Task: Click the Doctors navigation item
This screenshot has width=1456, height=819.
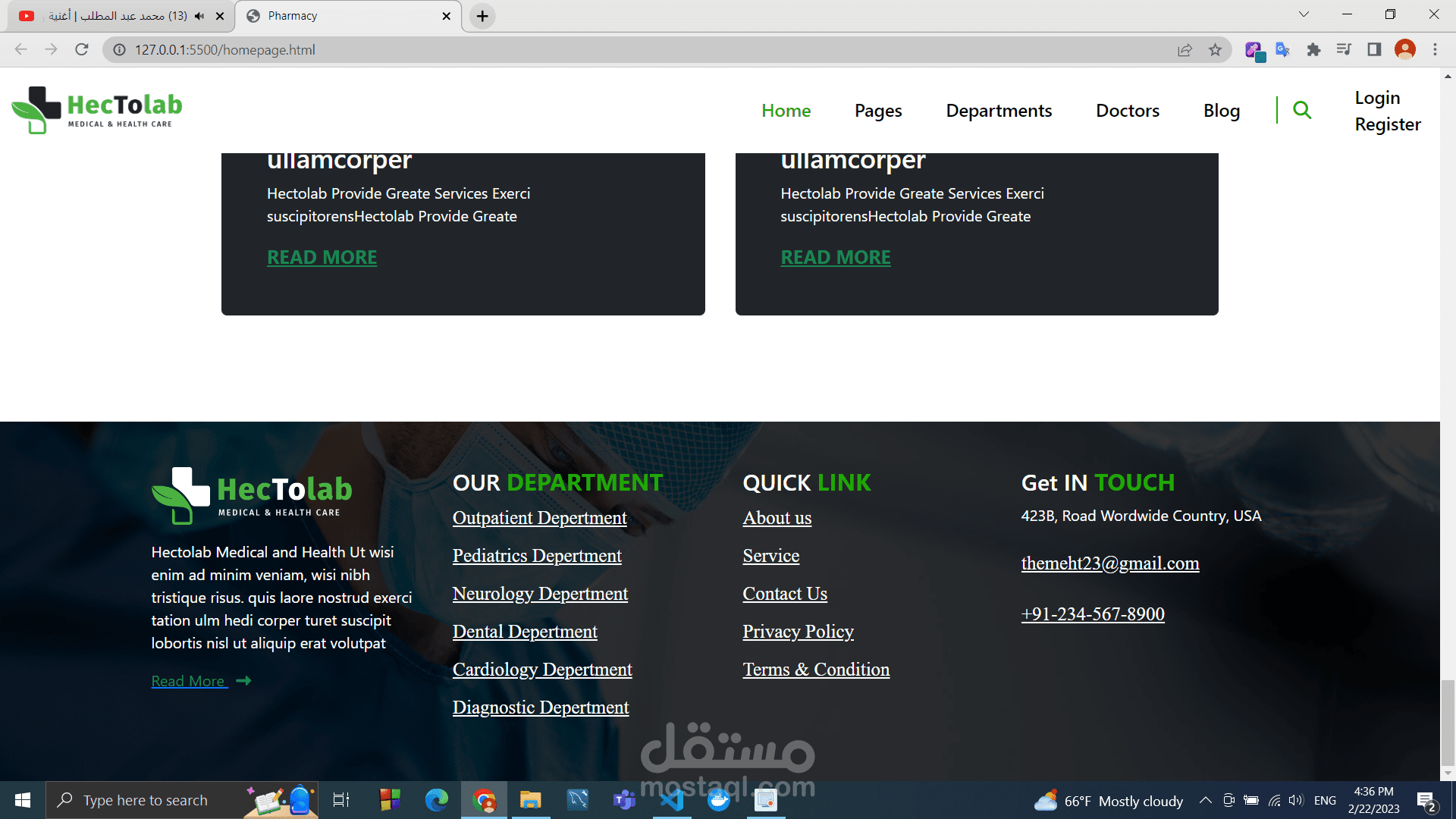Action: 1127,111
